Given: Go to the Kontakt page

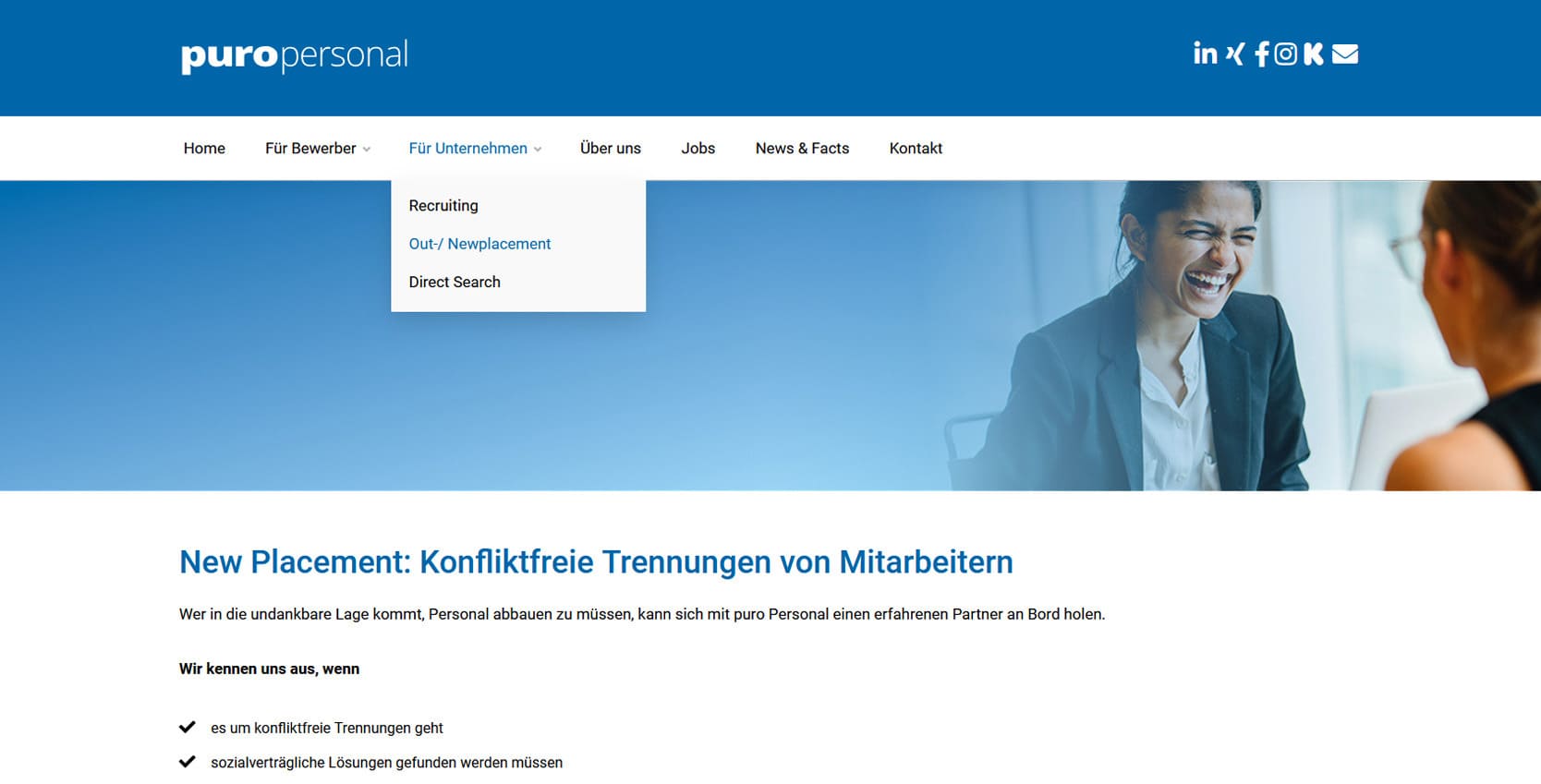Looking at the screenshot, I should (915, 148).
